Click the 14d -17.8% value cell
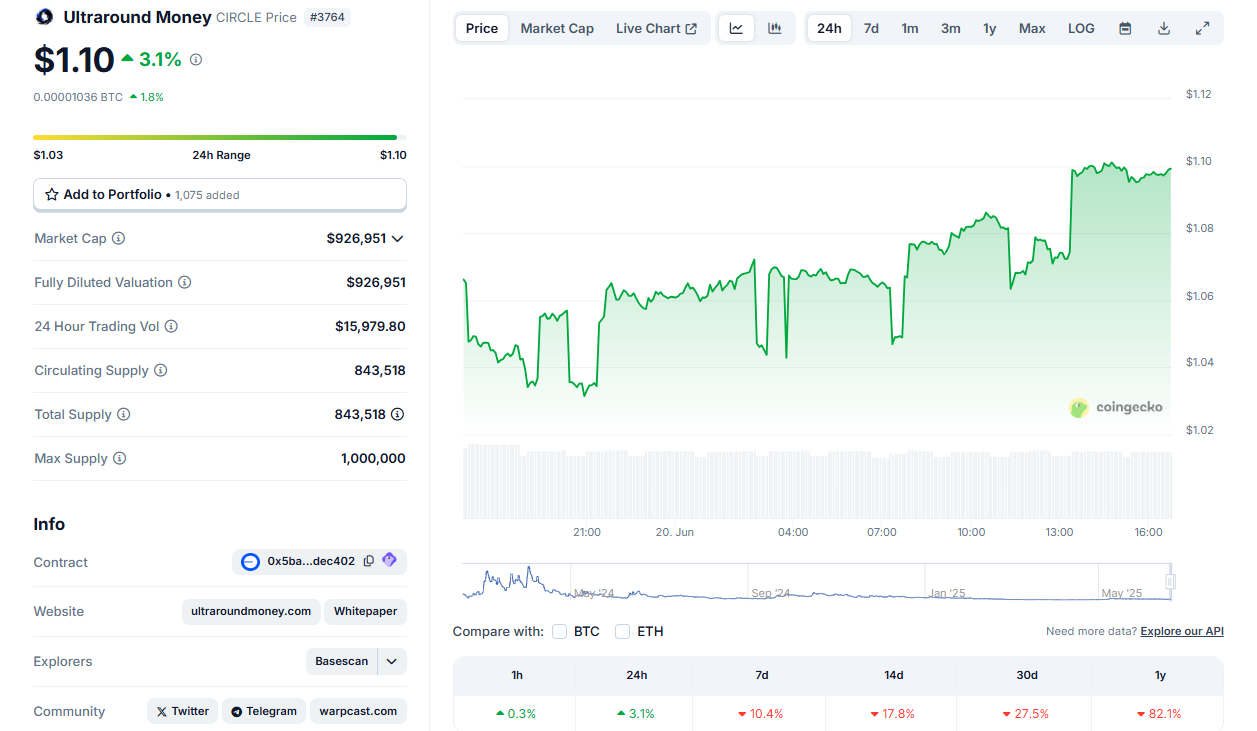 tap(893, 714)
